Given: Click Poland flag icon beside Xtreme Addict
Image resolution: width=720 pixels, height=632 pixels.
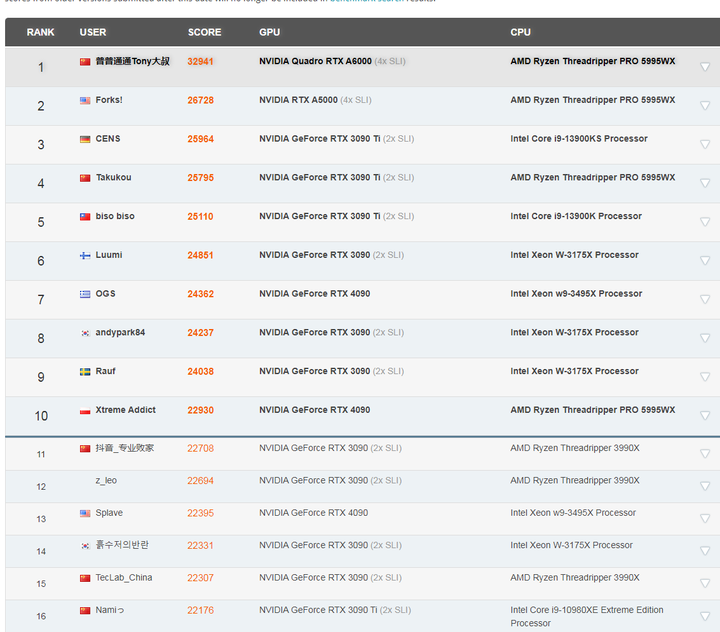Looking at the screenshot, I should click(x=85, y=411).
